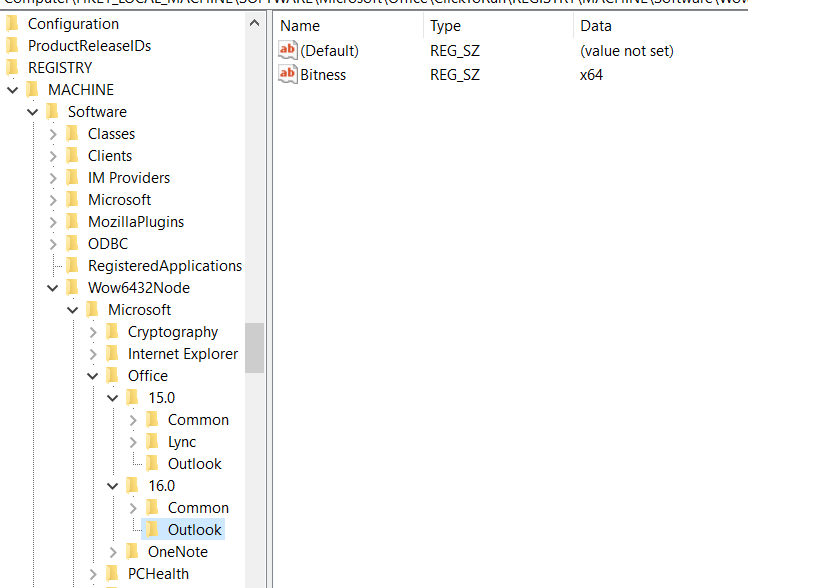
Task: Select the Configuration key folder icon
Action: click(x=13, y=24)
